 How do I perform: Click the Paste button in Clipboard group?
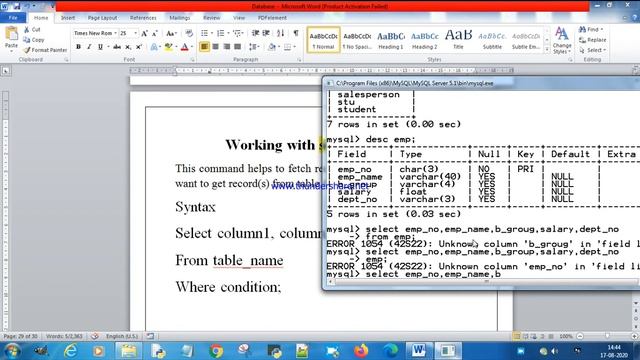click(11, 39)
